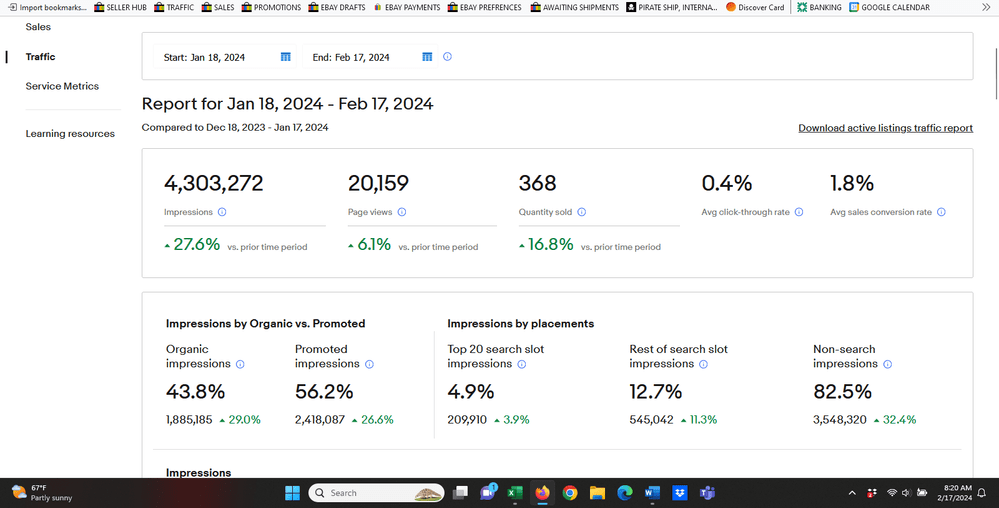Click info icon for Rest of search slot
The height and width of the screenshot is (508, 999).
click(703, 365)
